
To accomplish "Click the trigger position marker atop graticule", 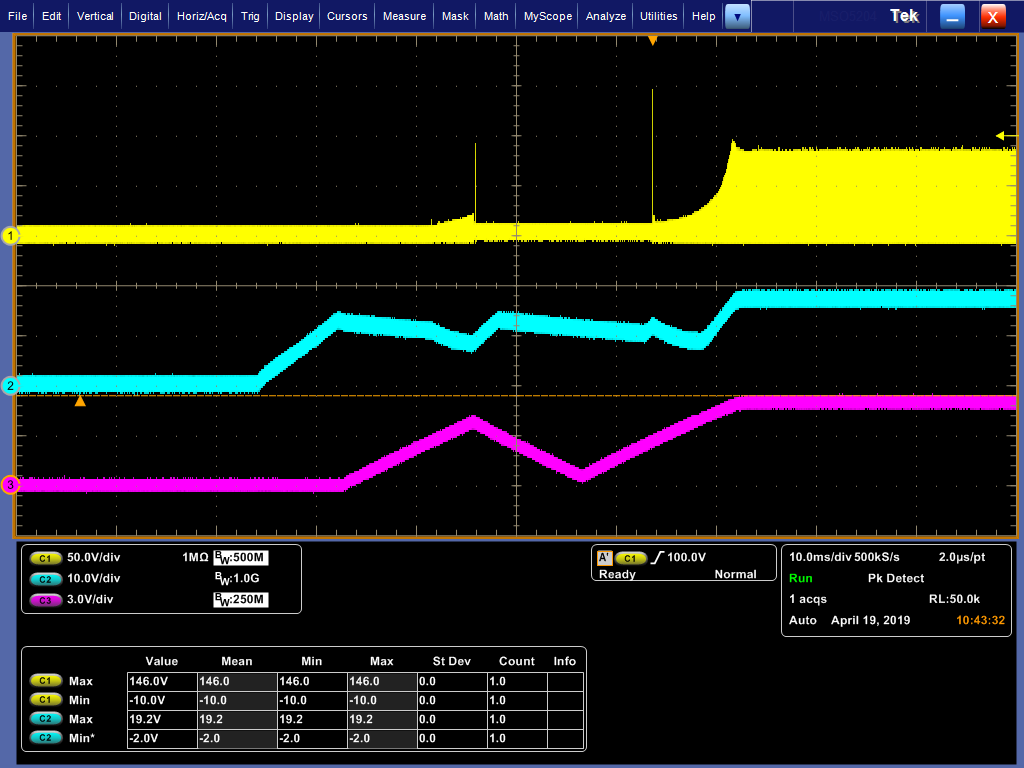I will pyautogui.click(x=652, y=41).
